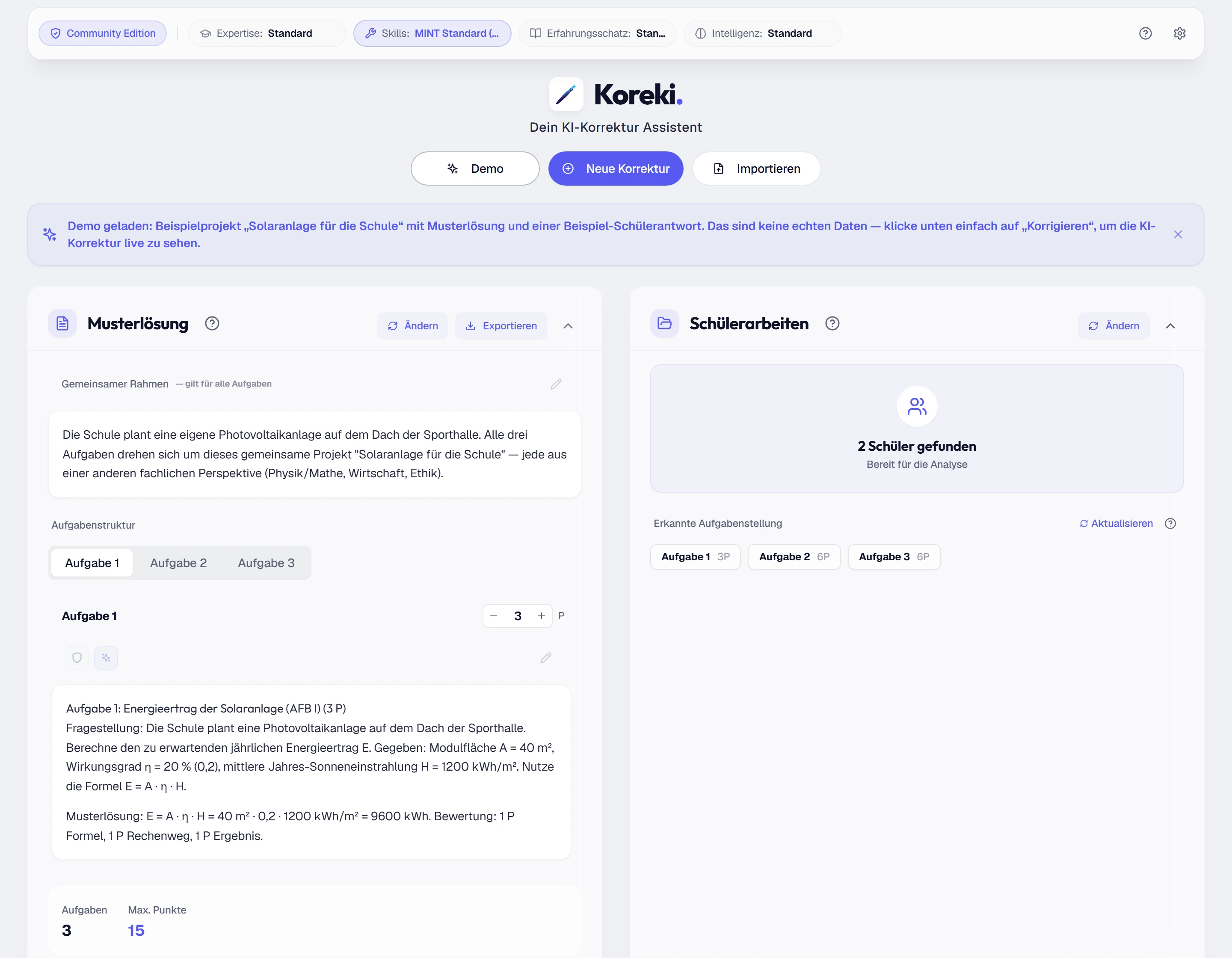Increase Aufgabe 1 points with plus
The image size is (1232, 958).
(542, 616)
